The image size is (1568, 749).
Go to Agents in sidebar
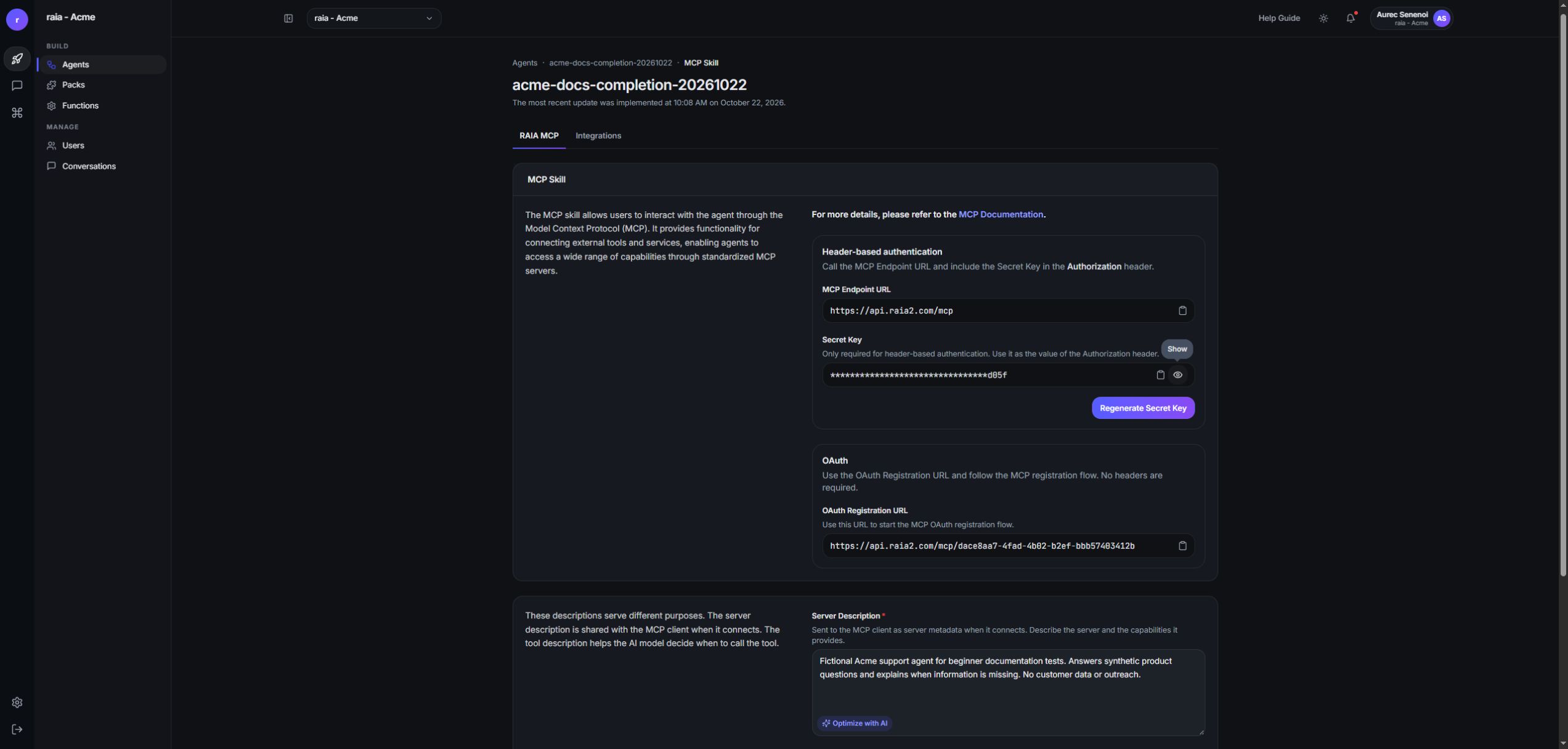(x=102, y=65)
